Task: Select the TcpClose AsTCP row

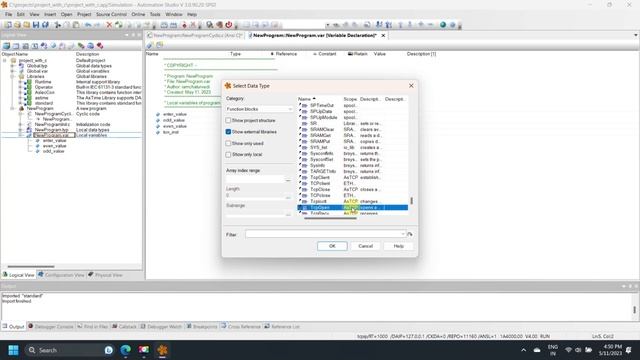Action: point(353,189)
